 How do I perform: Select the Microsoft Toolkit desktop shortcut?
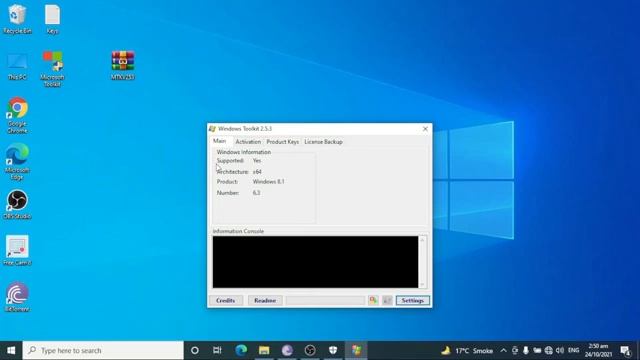click(52, 69)
